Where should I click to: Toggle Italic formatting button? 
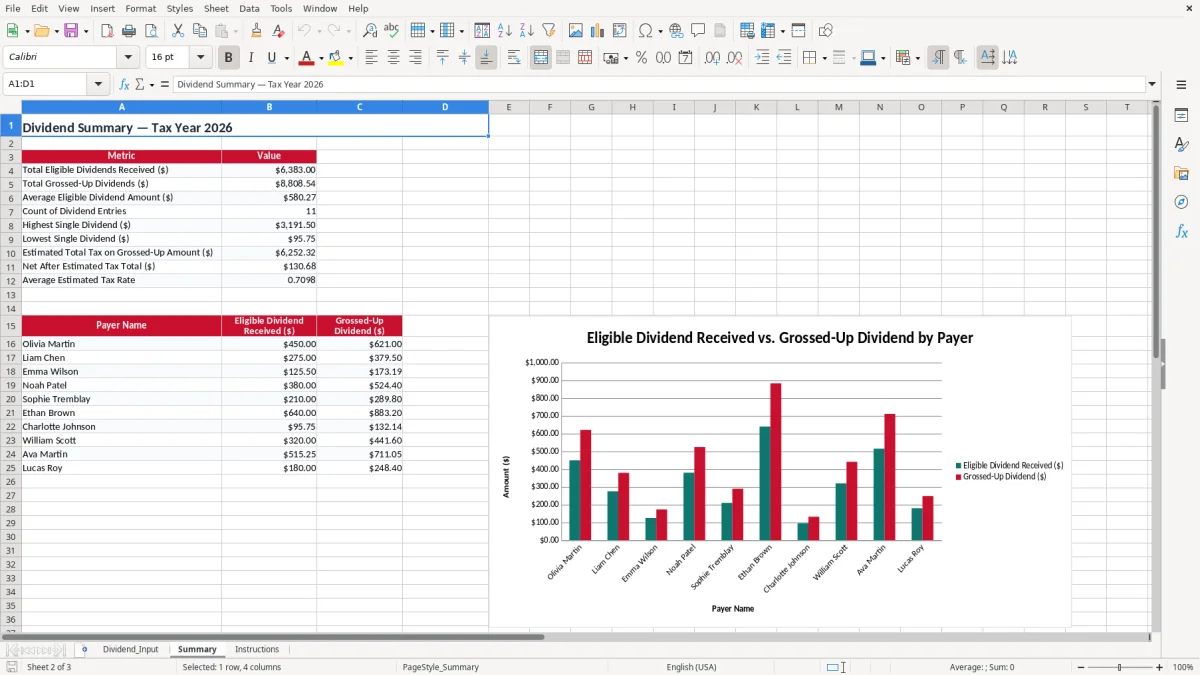click(x=251, y=58)
